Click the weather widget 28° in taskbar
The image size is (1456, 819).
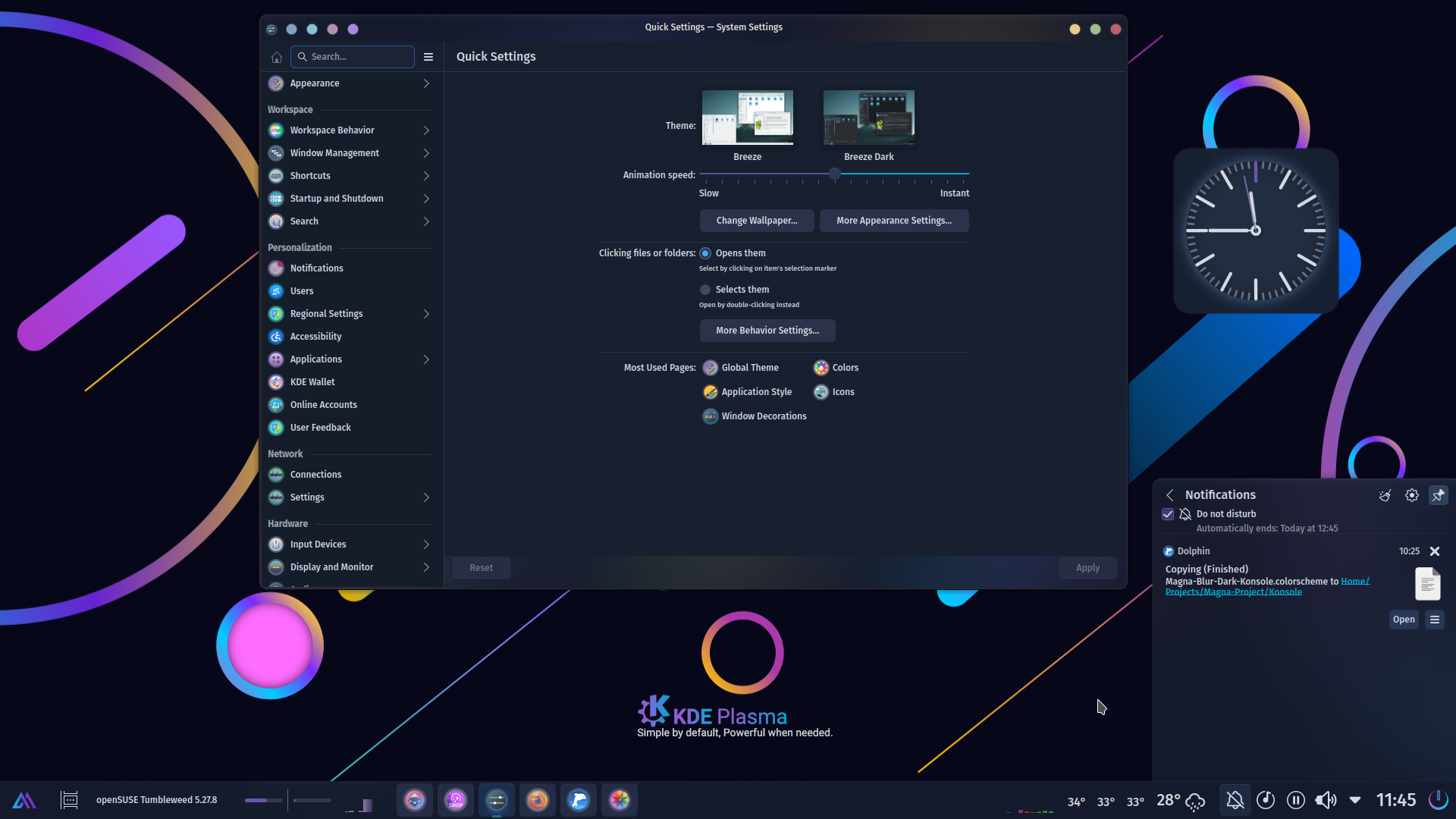(x=1181, y=800)
